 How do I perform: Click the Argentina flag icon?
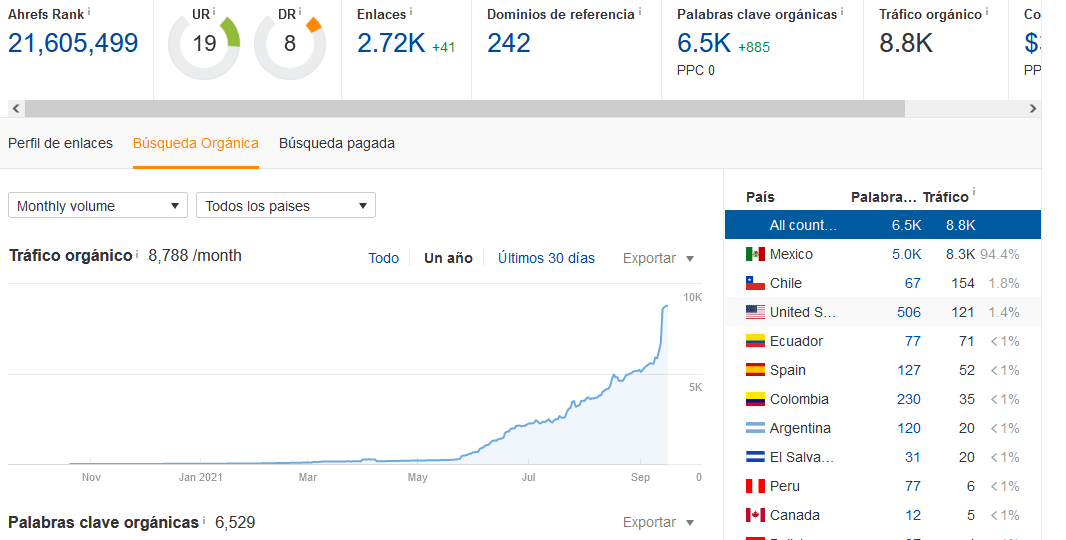pos(755,428)
